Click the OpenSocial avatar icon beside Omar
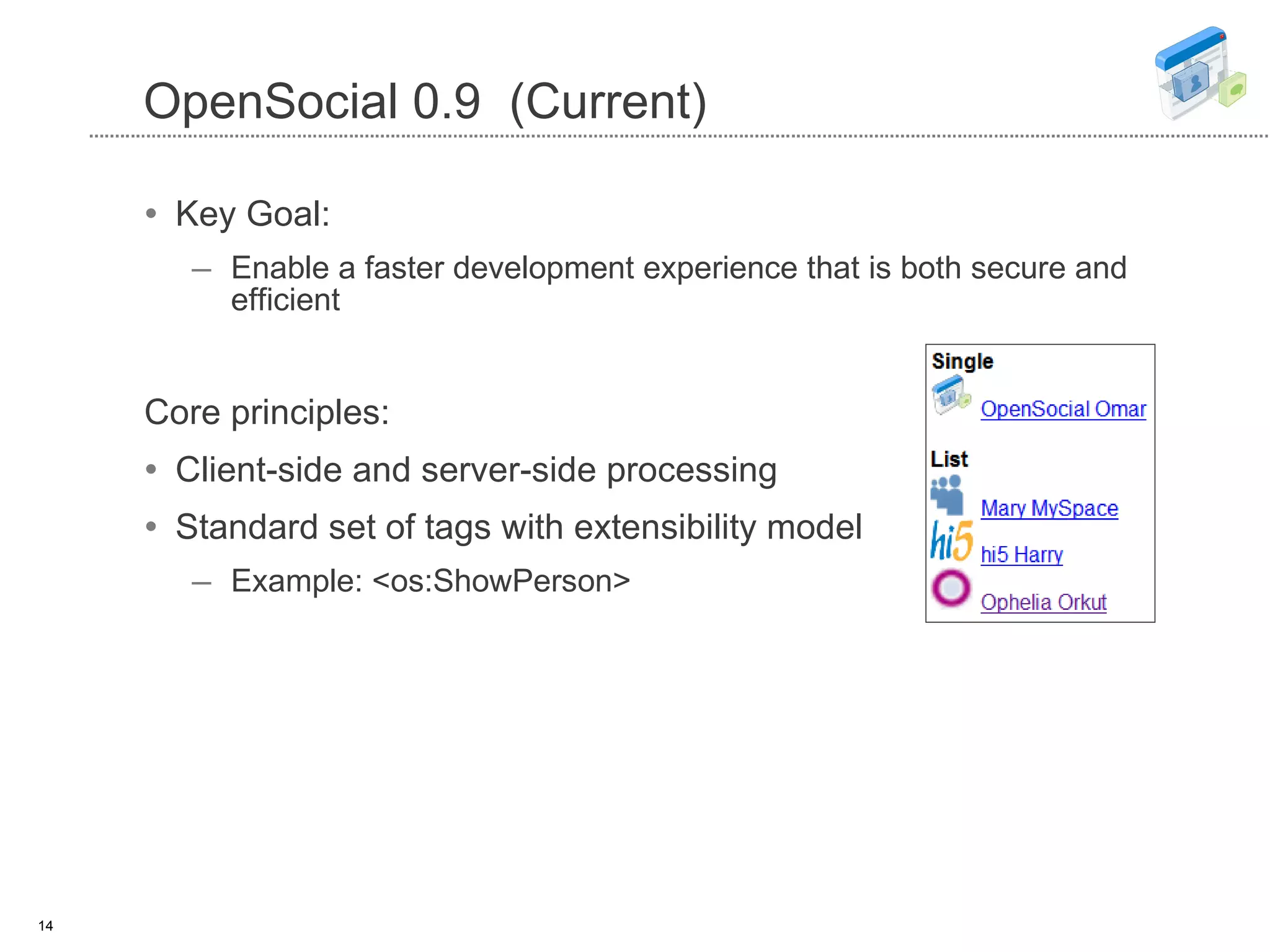Screen dimensions: 1270x952 [x=951, y=395]
